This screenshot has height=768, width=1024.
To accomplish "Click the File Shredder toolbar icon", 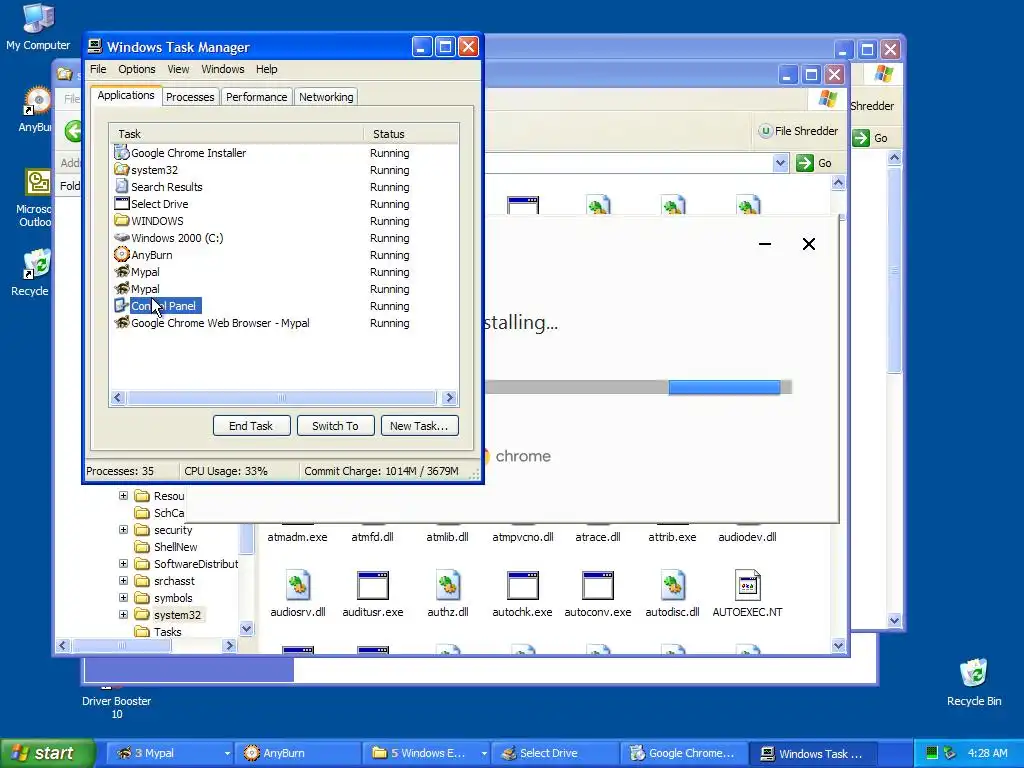I will tap(798, 131).
